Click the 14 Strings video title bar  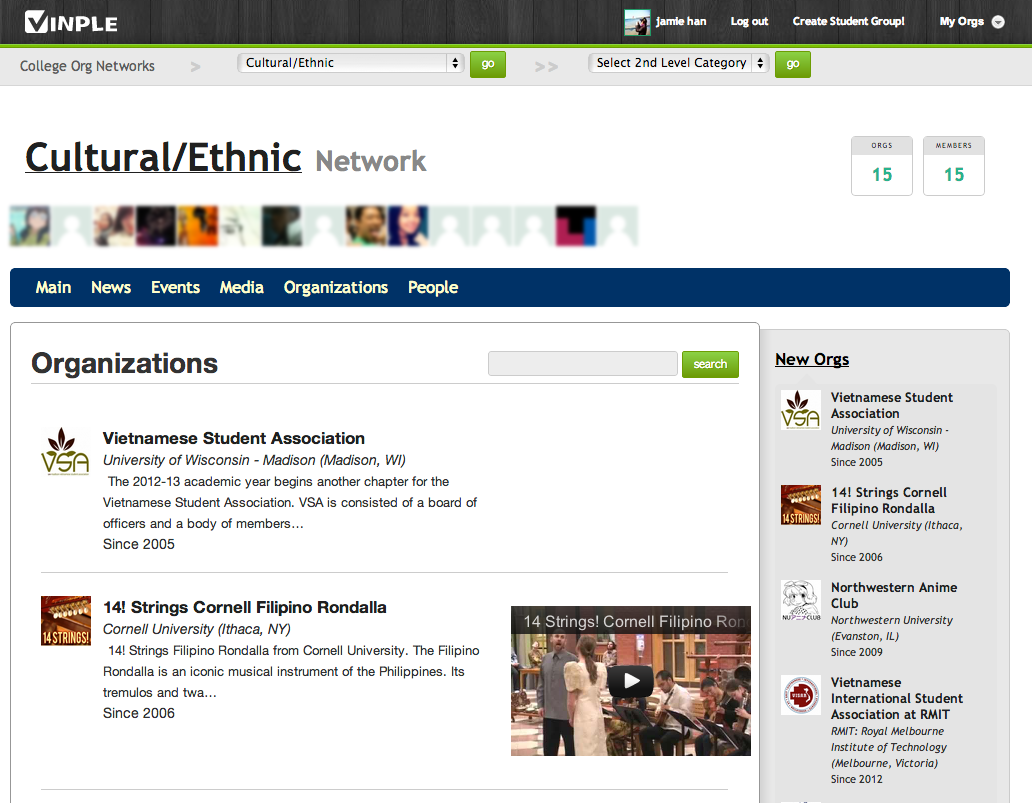point(631,621)
